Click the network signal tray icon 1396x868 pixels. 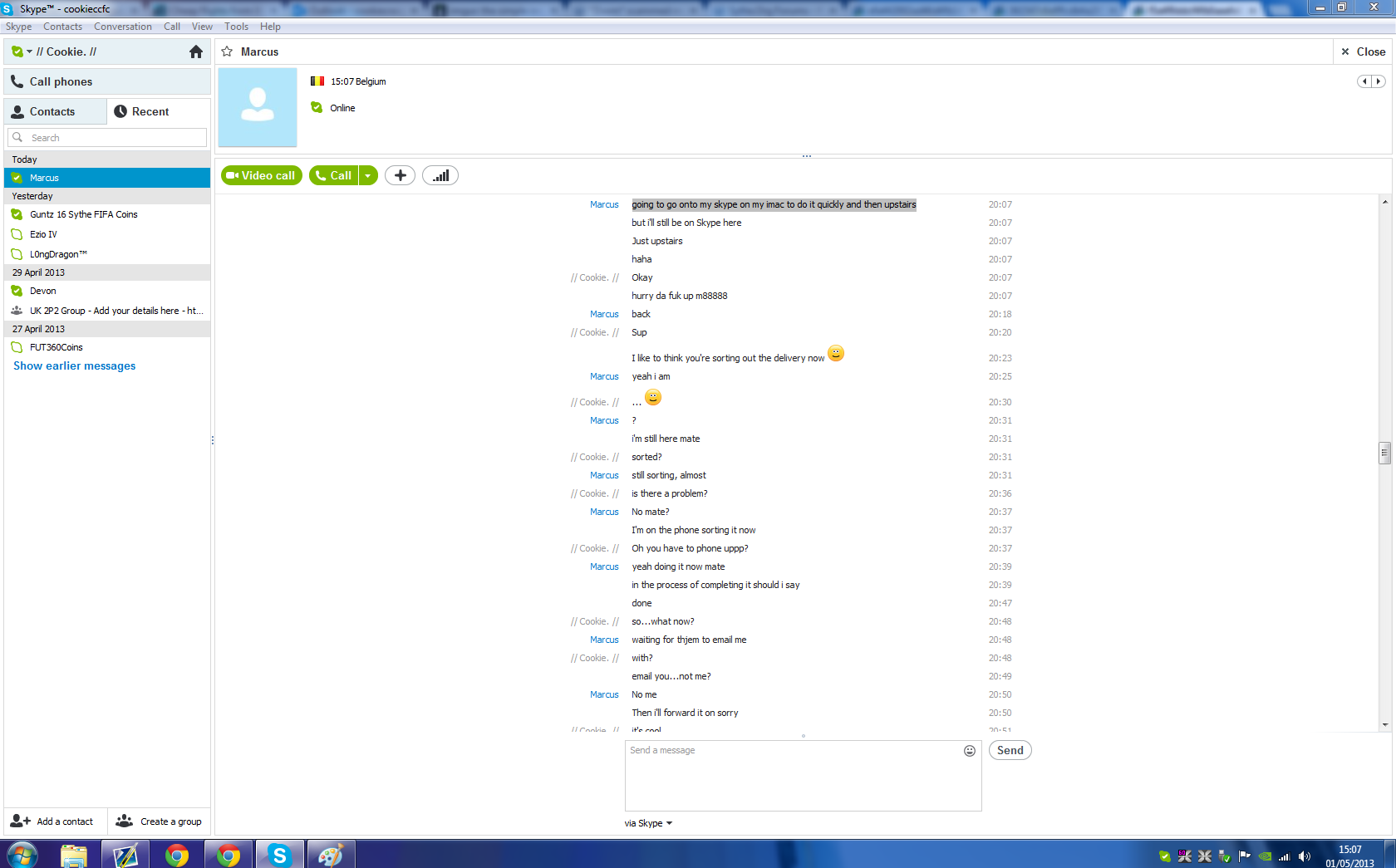pos(1285,856)
